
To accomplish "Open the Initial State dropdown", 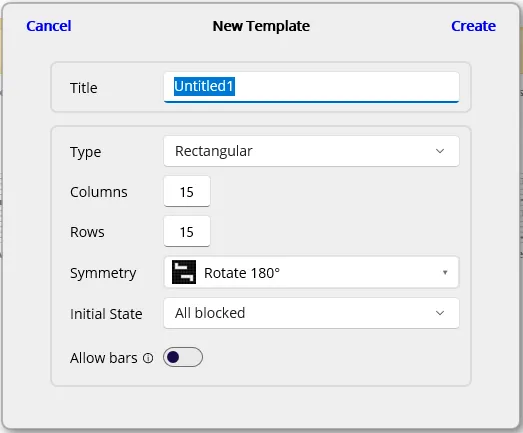I will click(311, 313).
